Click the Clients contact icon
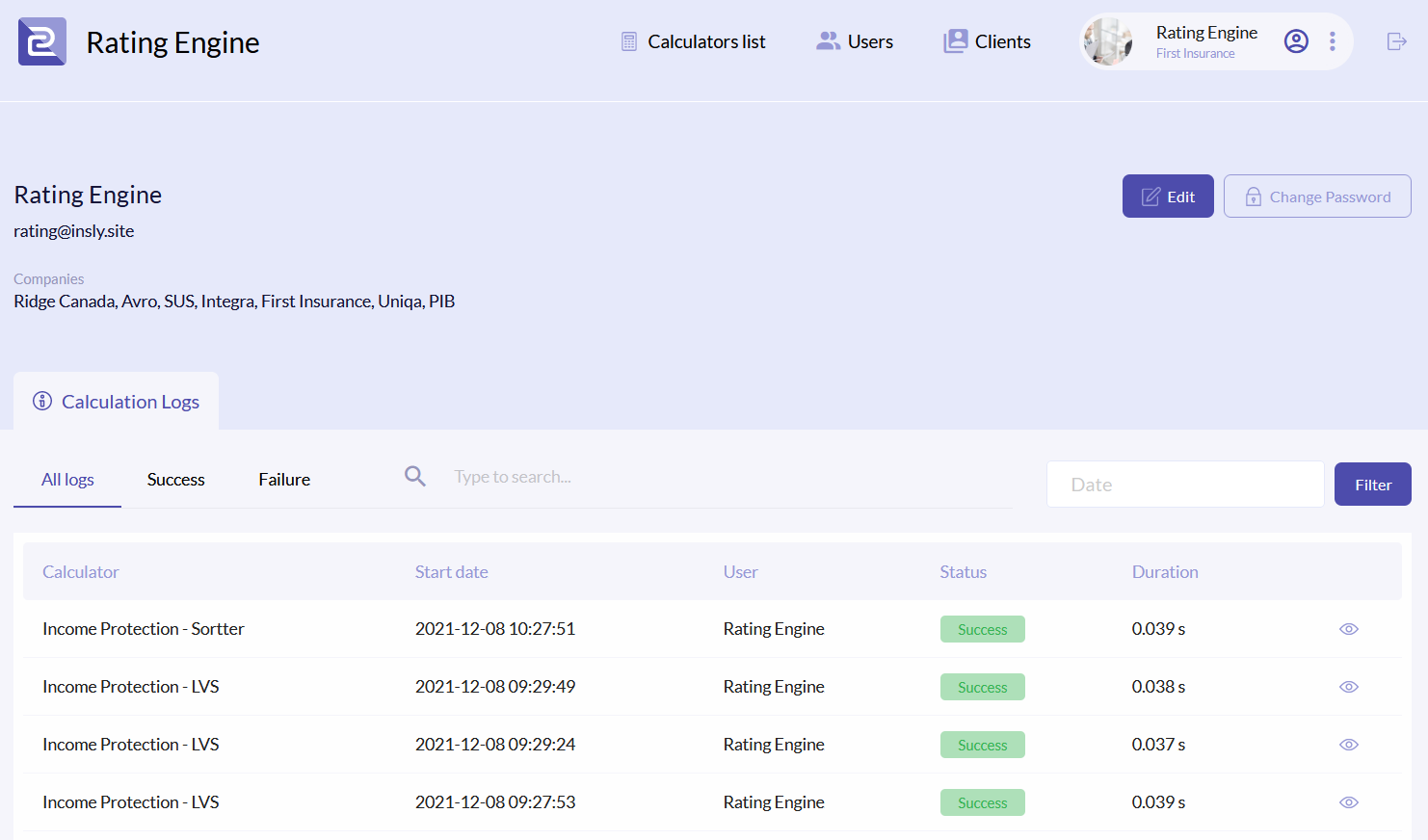 (955, 41)
